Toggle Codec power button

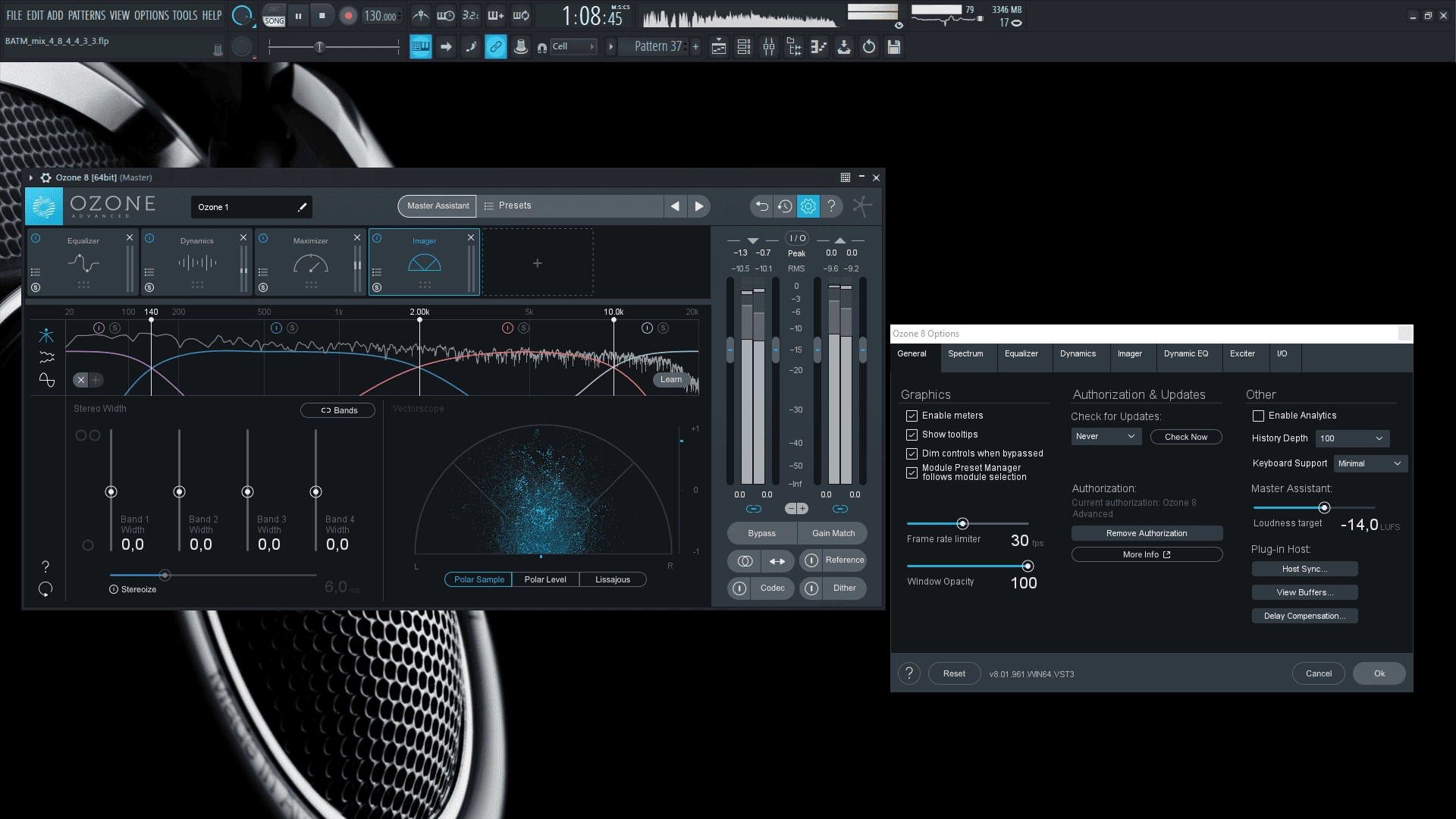tap(739, 588)
